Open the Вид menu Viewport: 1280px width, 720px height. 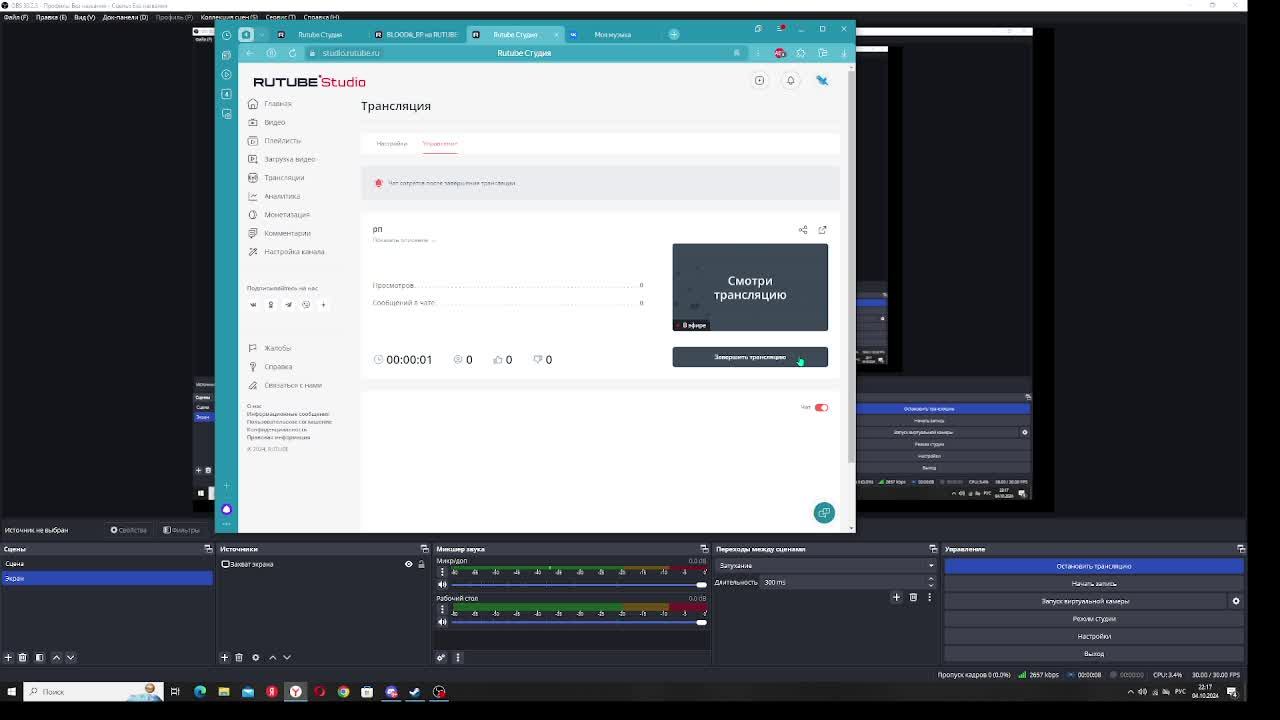(x=84, y=17)
